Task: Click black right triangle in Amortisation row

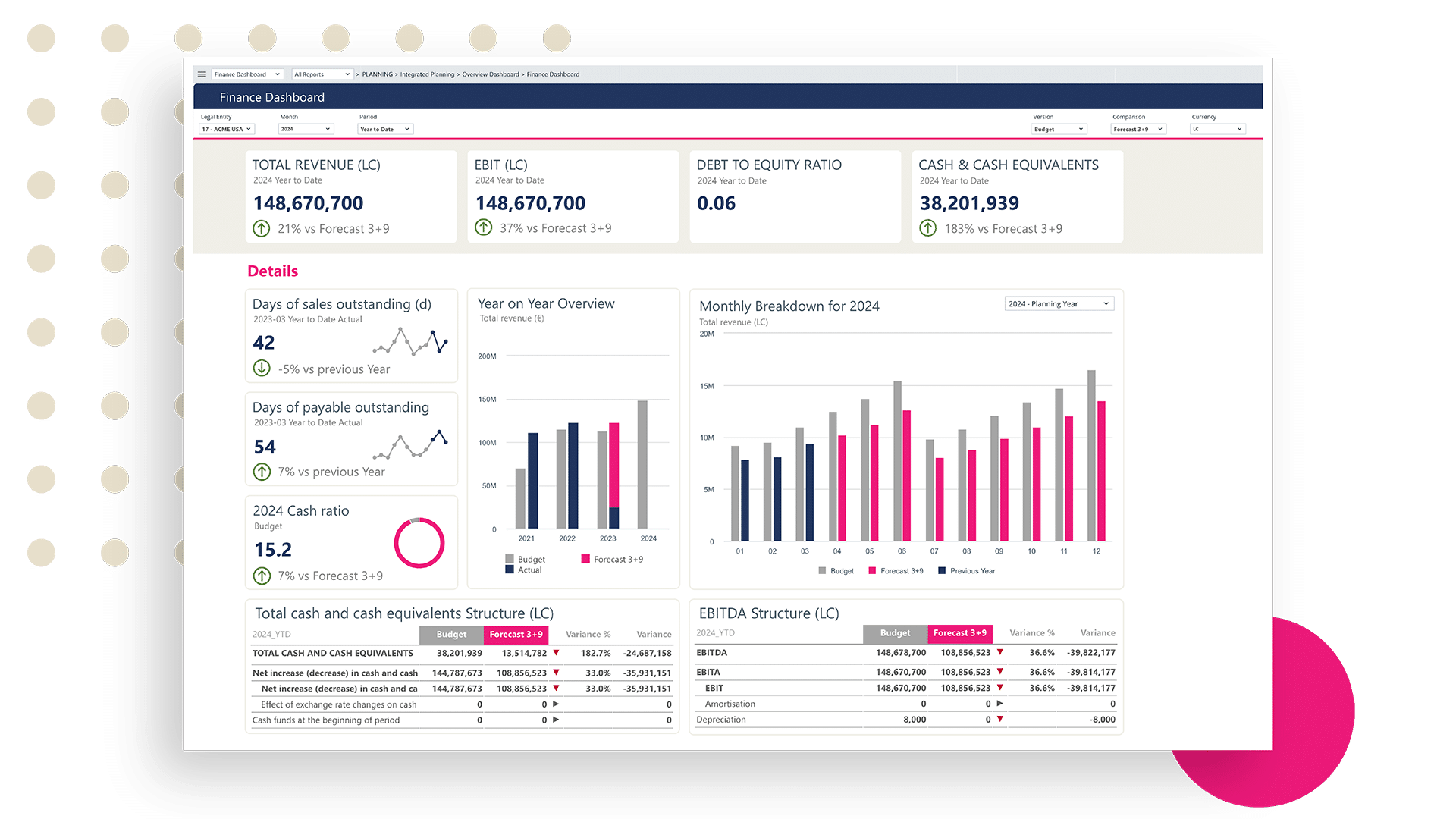Action: [x=1000, y=703]
